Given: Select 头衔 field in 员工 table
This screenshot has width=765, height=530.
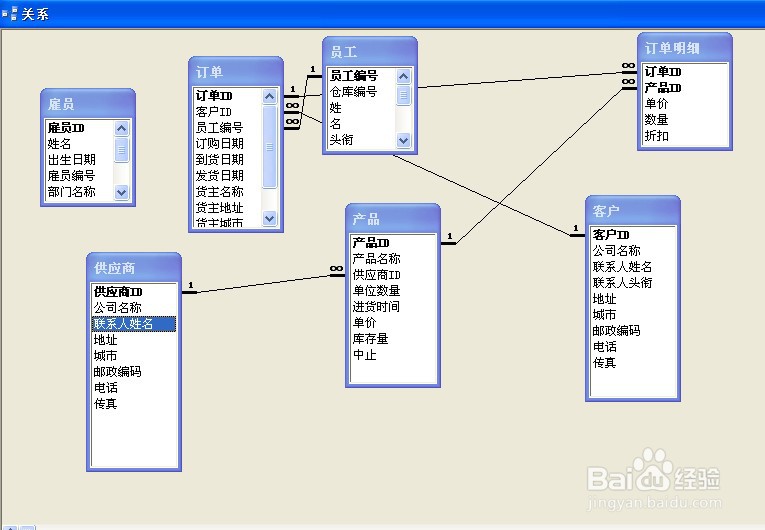Looking at the screenshot, I should coord(362,140).
